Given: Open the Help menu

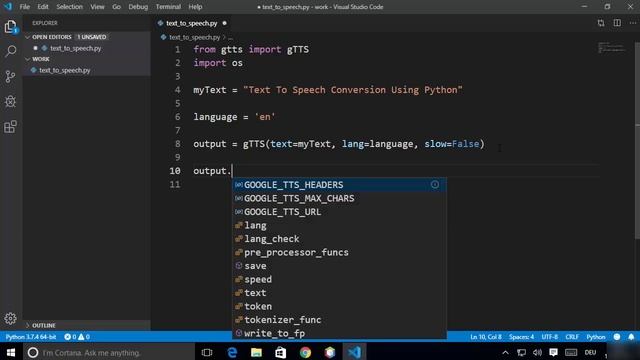Looking at the screenshot, I should (195, 7).
